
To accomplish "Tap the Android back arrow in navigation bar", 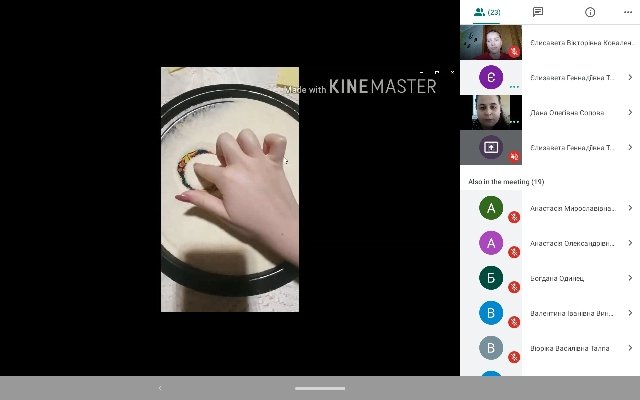I will click(160, 388).
